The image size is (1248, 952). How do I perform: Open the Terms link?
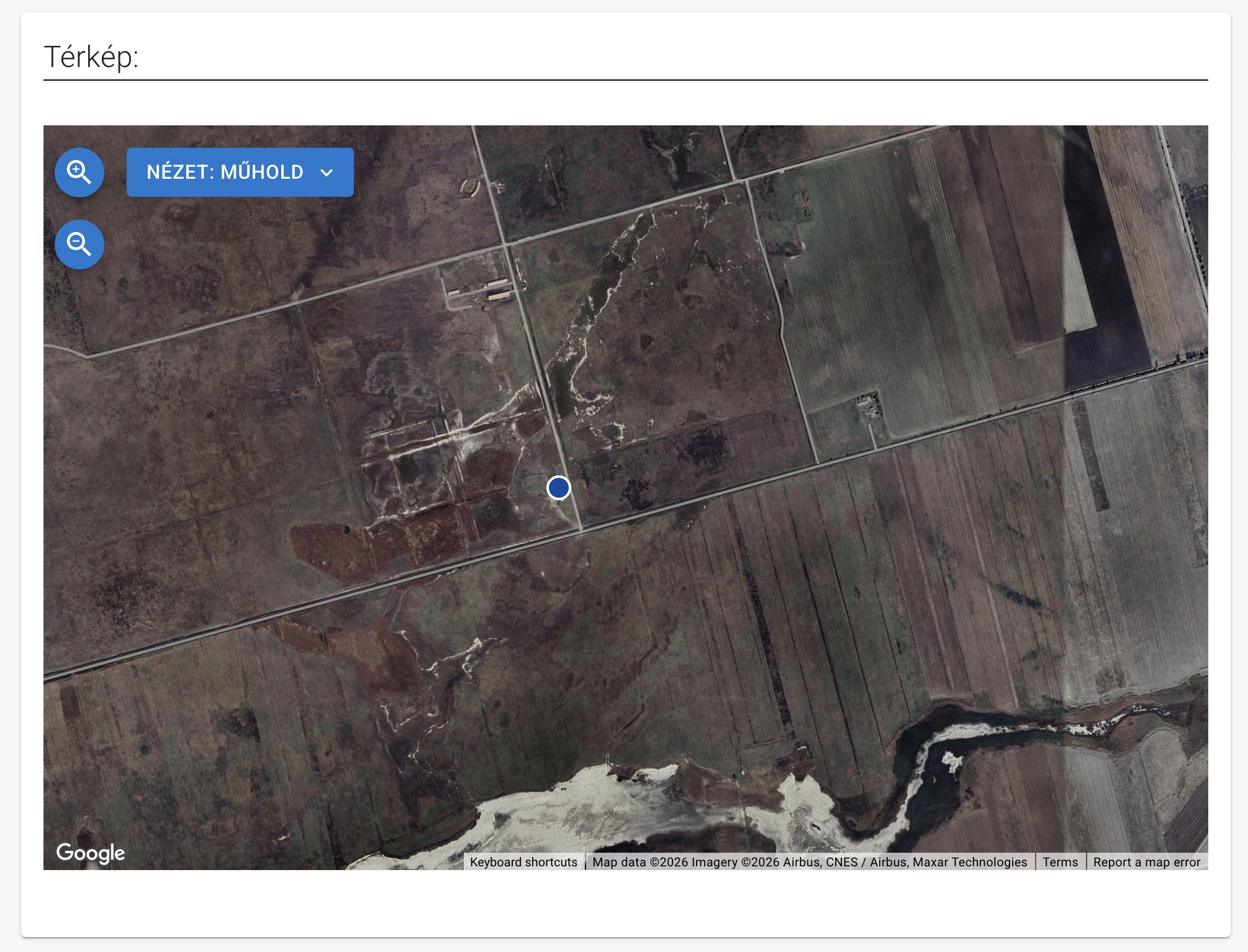click(x=1060, y=862)
